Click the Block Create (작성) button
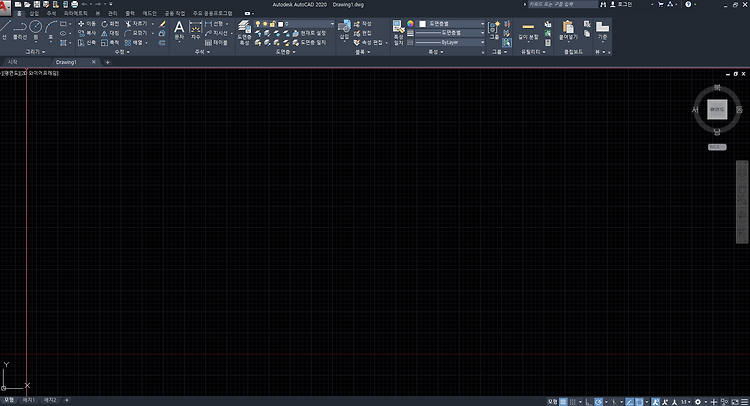This screenshot has width=750, height=406. 363,23
